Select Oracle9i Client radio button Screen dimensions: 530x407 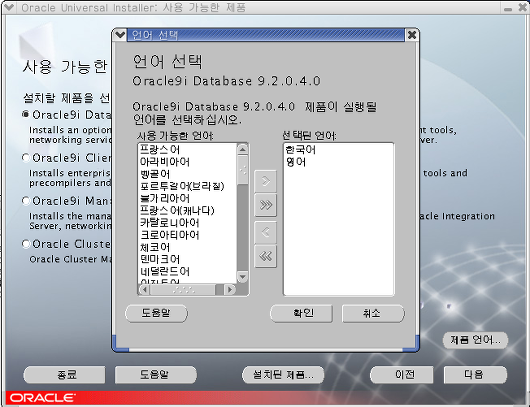tap(26, 158)
